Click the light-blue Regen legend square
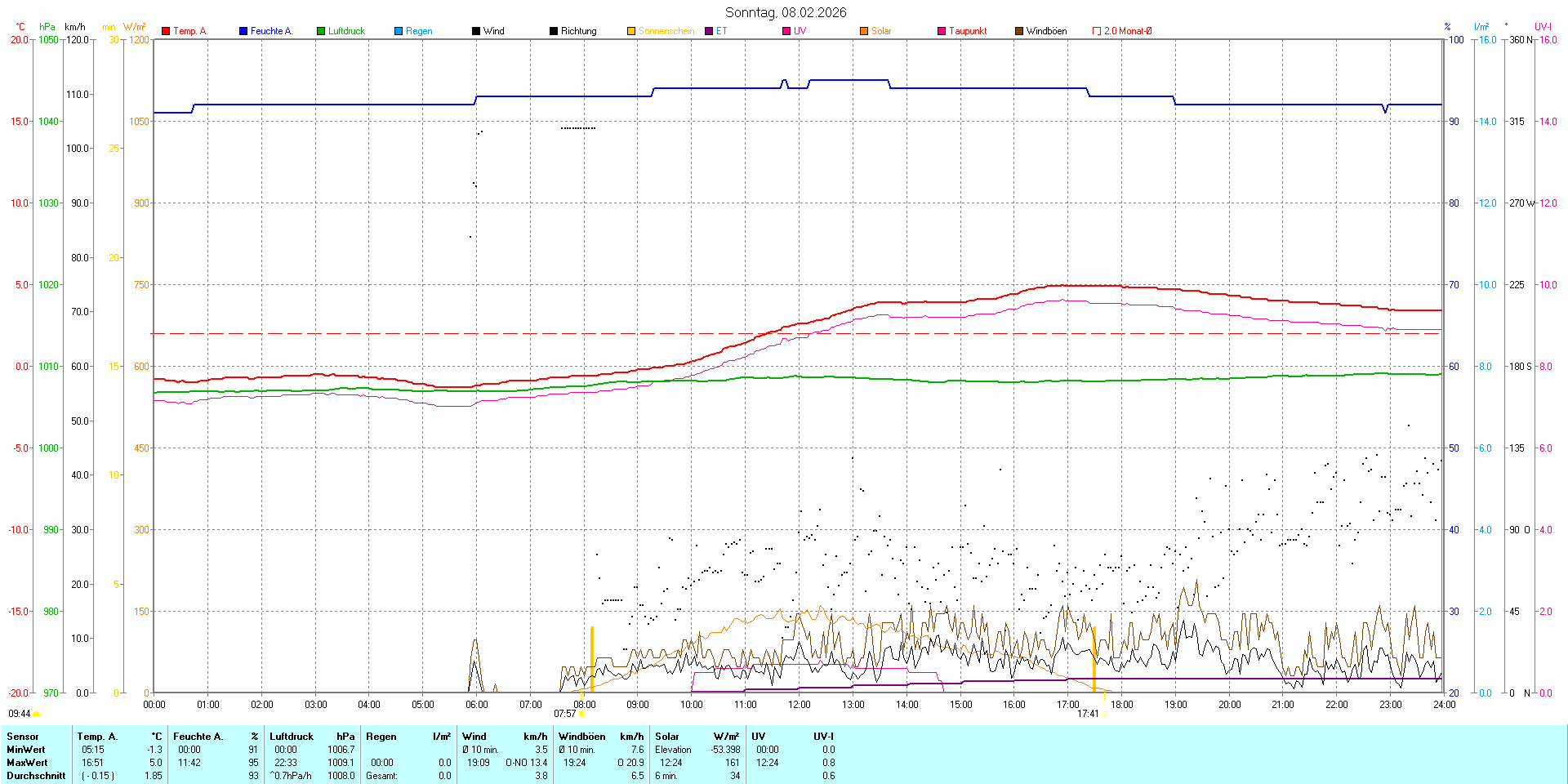 [399, 31]
